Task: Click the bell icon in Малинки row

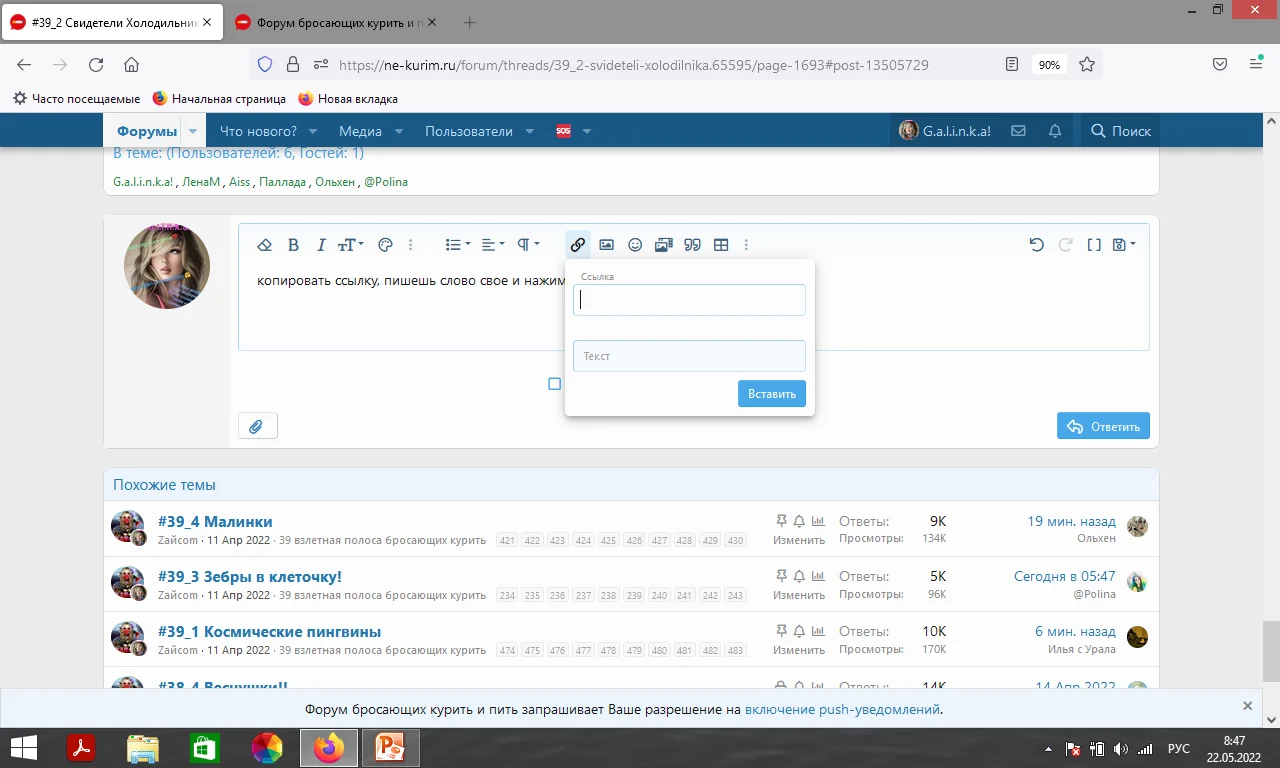Action: coord(800,521)
